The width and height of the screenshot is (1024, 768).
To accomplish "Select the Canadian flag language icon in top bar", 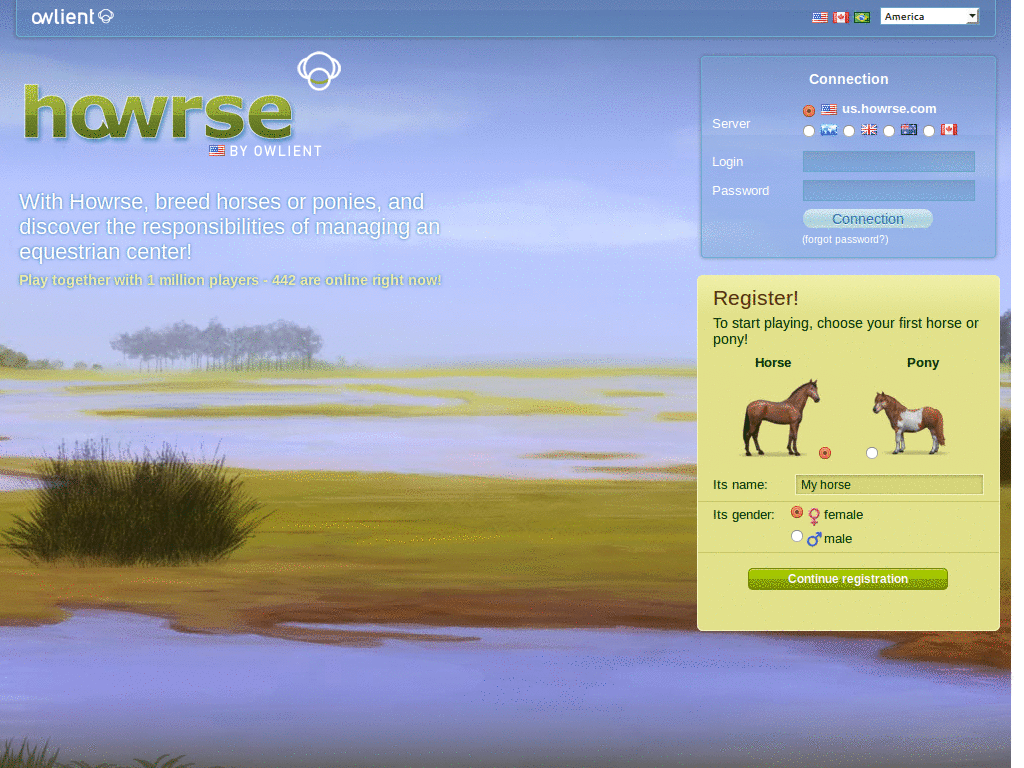I will pos(841,16).
